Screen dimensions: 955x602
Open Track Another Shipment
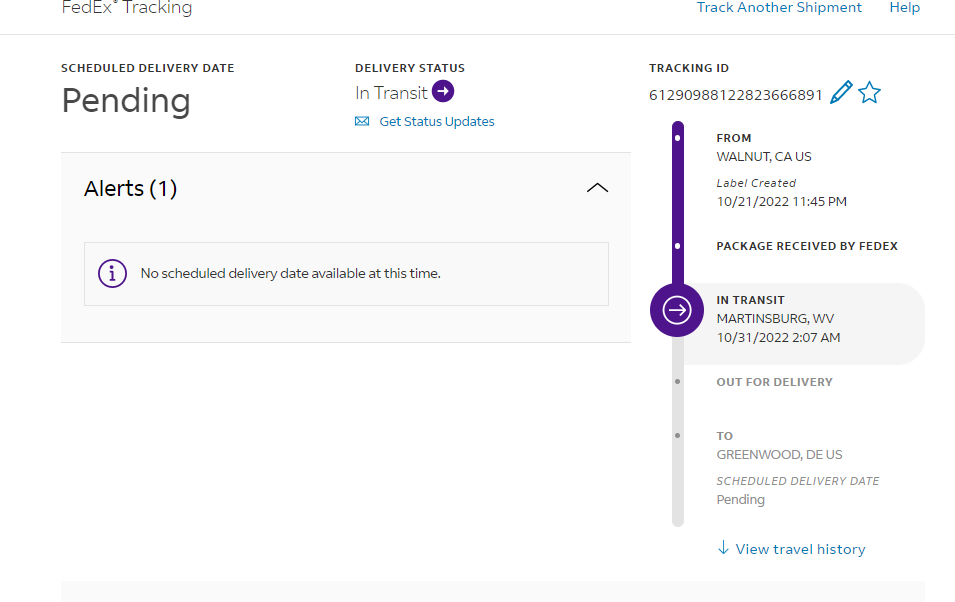click(x=779, y=8)
